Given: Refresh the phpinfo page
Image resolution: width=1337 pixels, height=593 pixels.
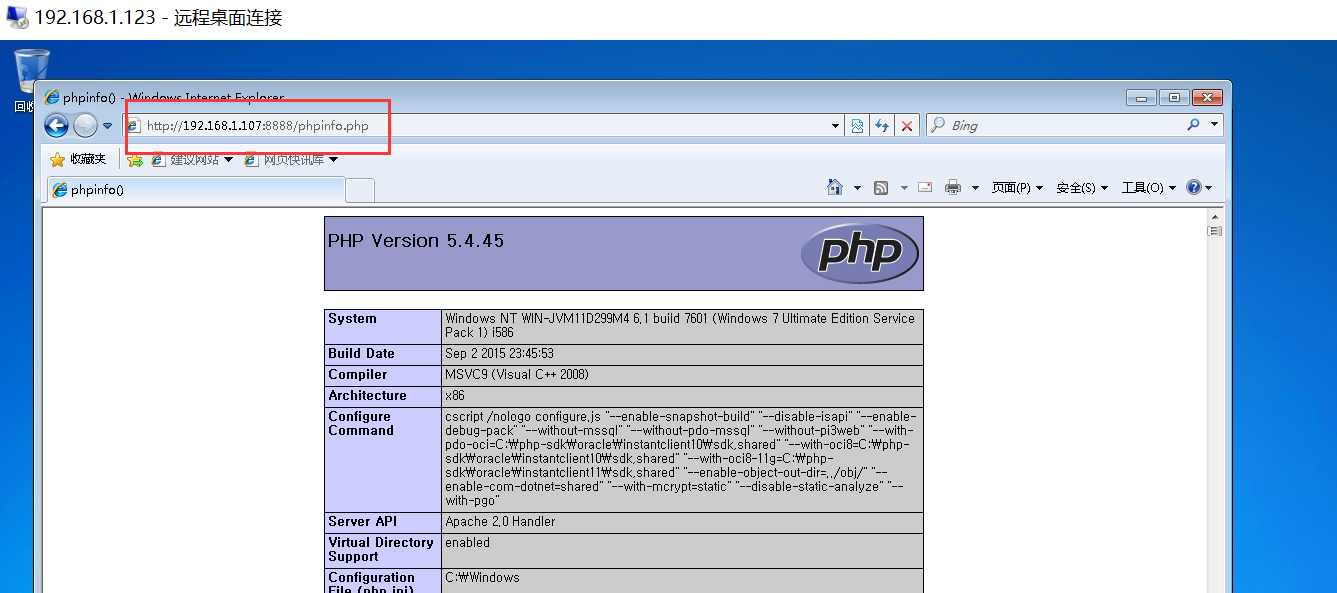Looking at the screenshot, I should (882, 126).
